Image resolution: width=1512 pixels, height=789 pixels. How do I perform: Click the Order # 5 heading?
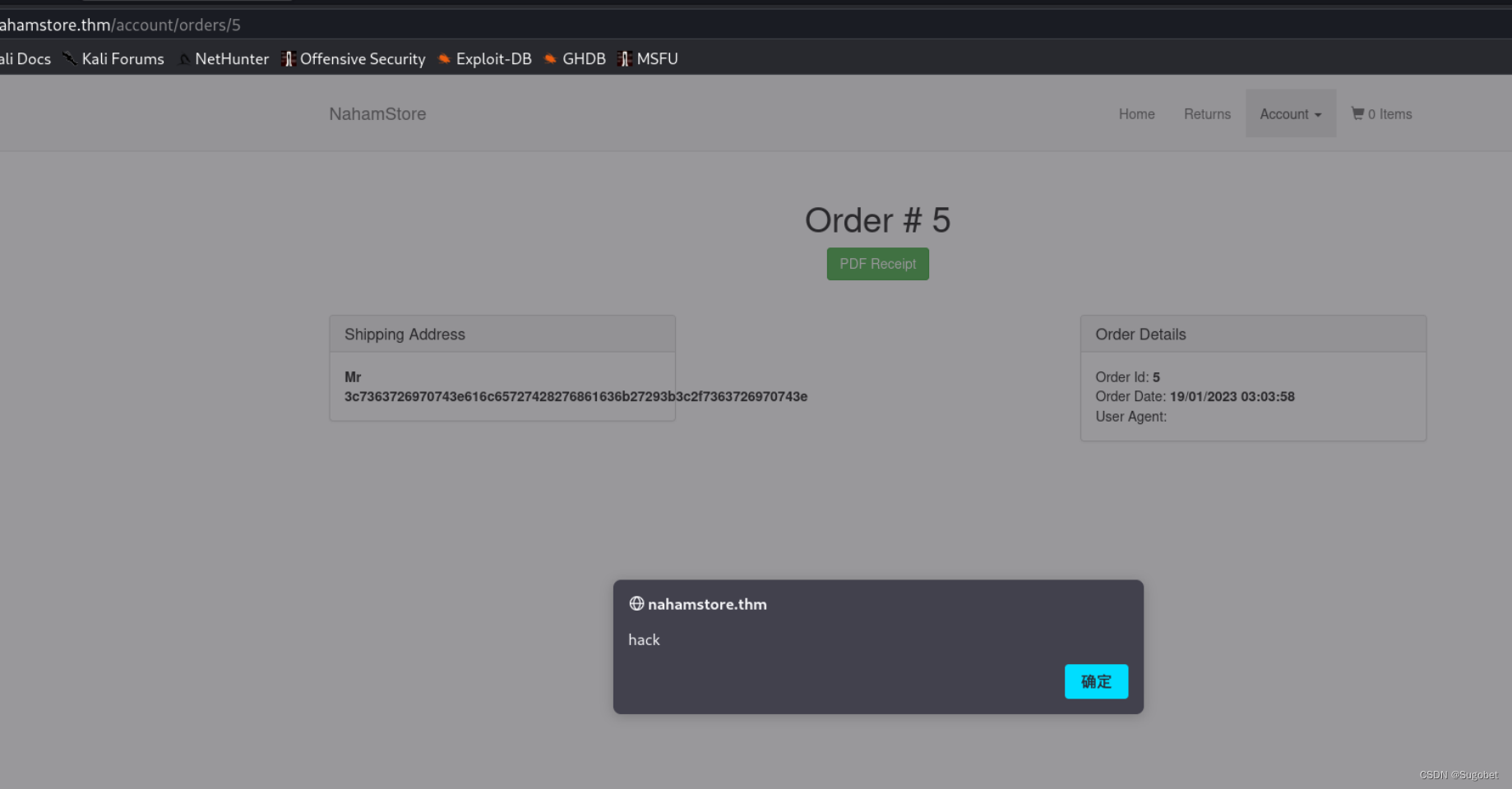pos(877,220)
